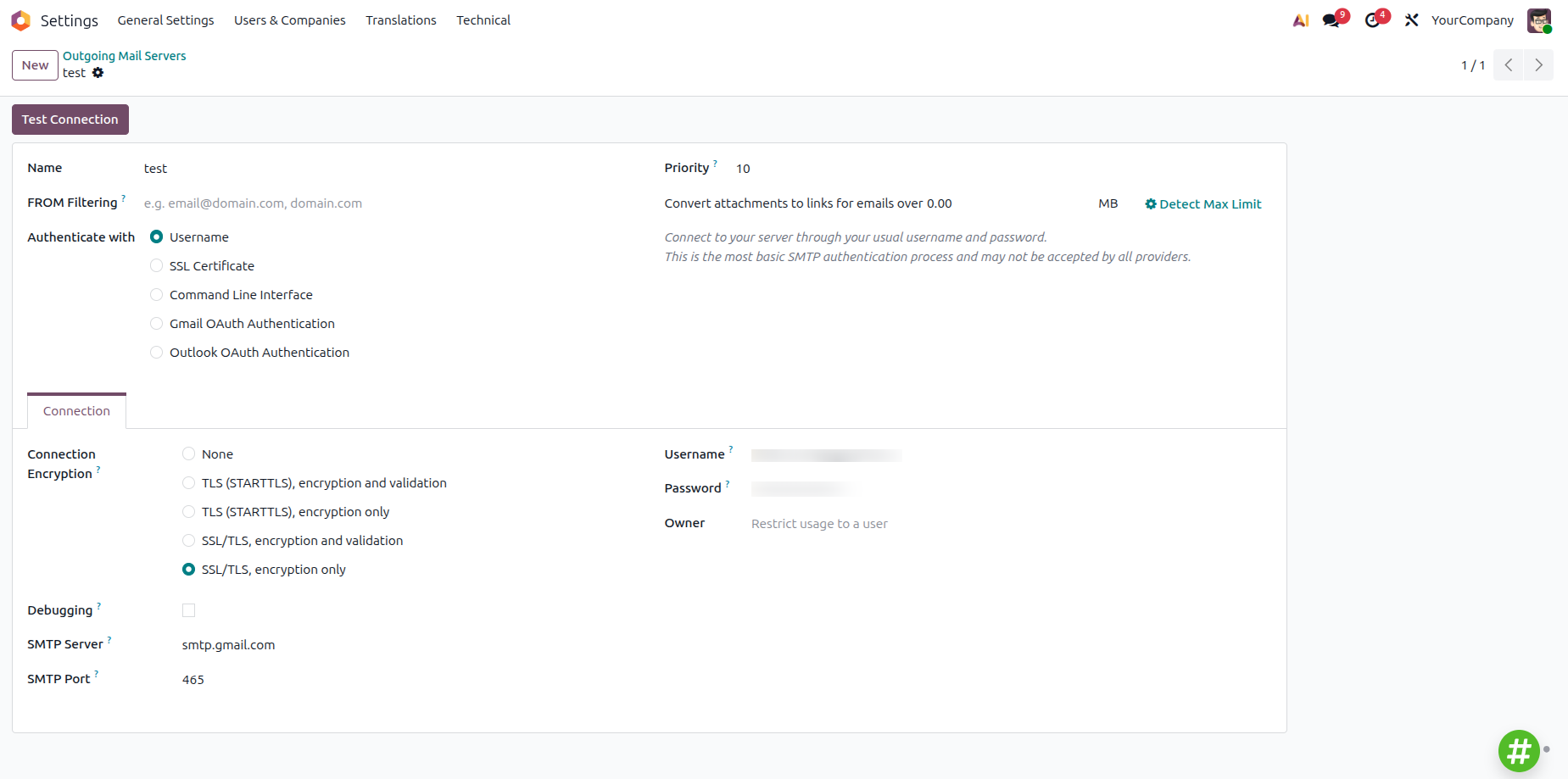Click Settings app title
The image size is (1568, 779).
click(70, 20)
